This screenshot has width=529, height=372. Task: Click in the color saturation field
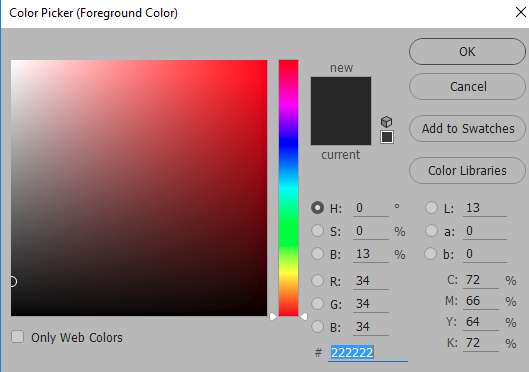pyautogui.click(x=139, y=188)
